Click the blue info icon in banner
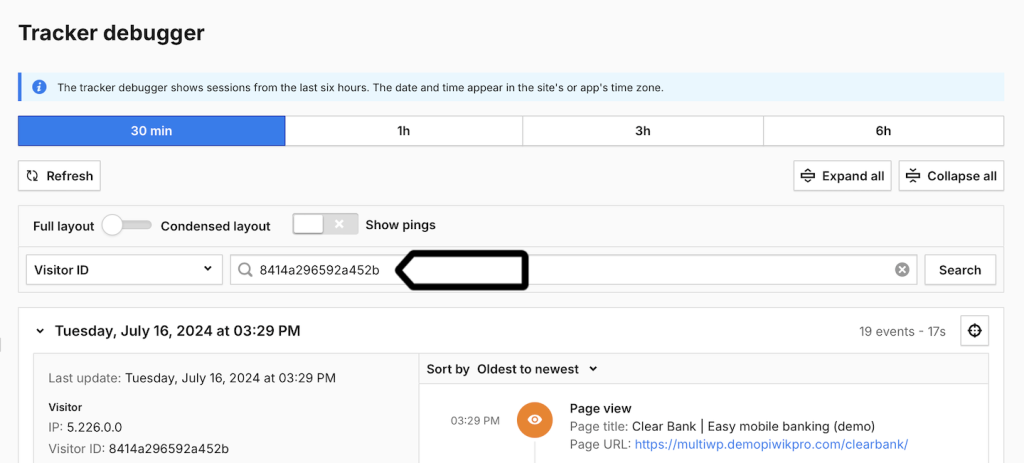The image size is (1024, 463). click(39, 87)
